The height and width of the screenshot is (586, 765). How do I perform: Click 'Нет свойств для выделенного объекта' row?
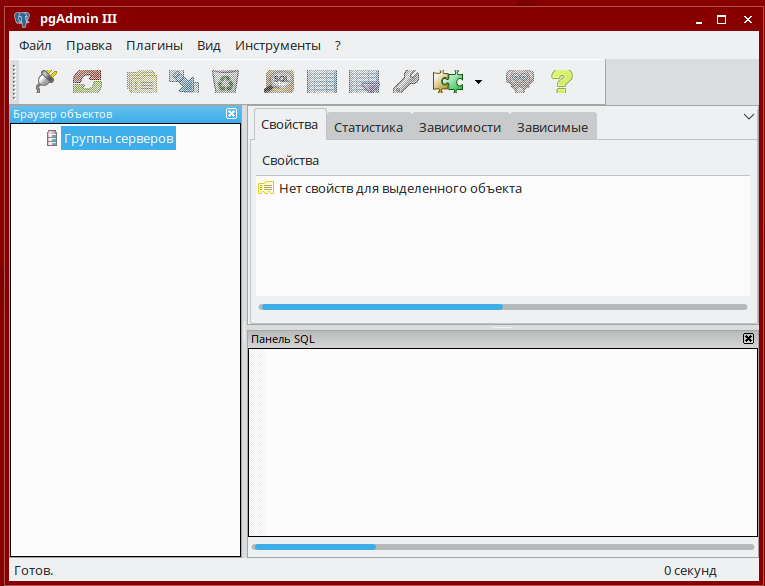click(x=503, y=188)
